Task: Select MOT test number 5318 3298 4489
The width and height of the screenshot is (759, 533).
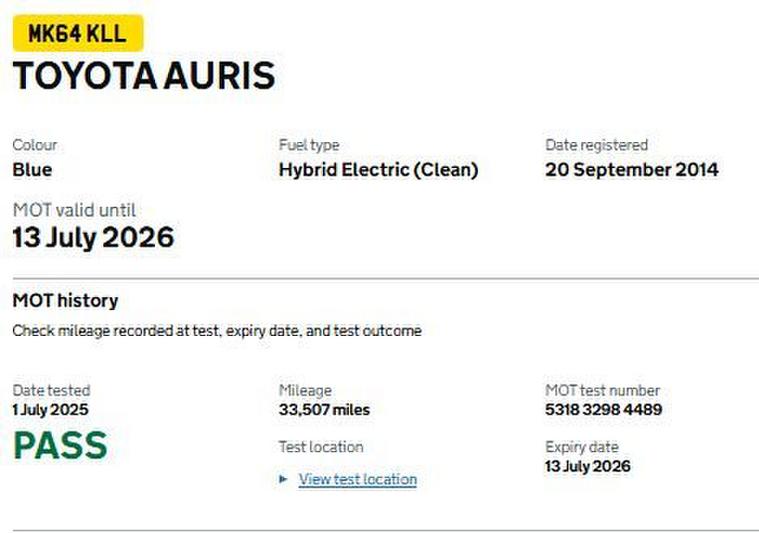Action: 603,410
